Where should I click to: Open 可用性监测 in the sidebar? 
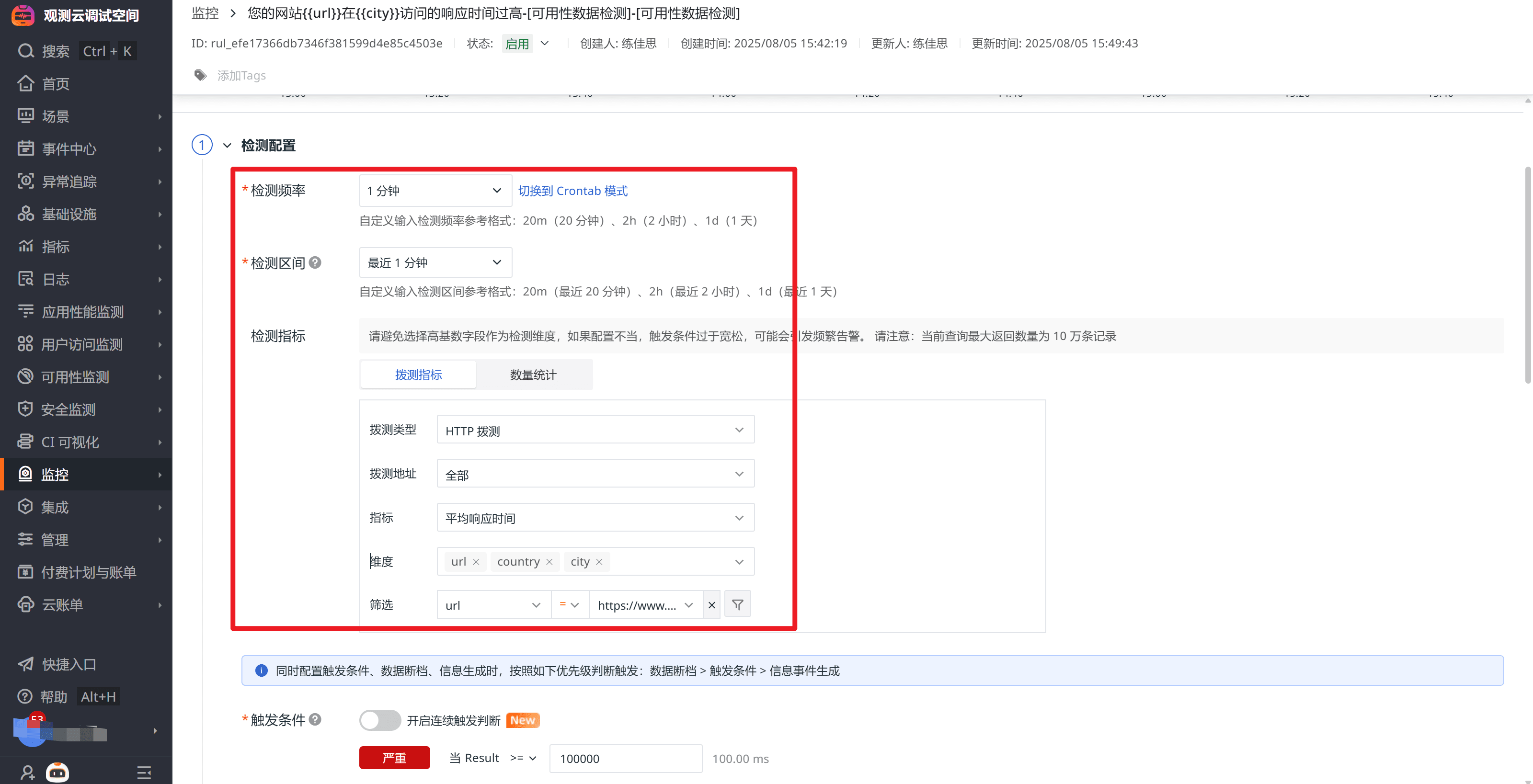pyautogui.click(x=75, y=376)
